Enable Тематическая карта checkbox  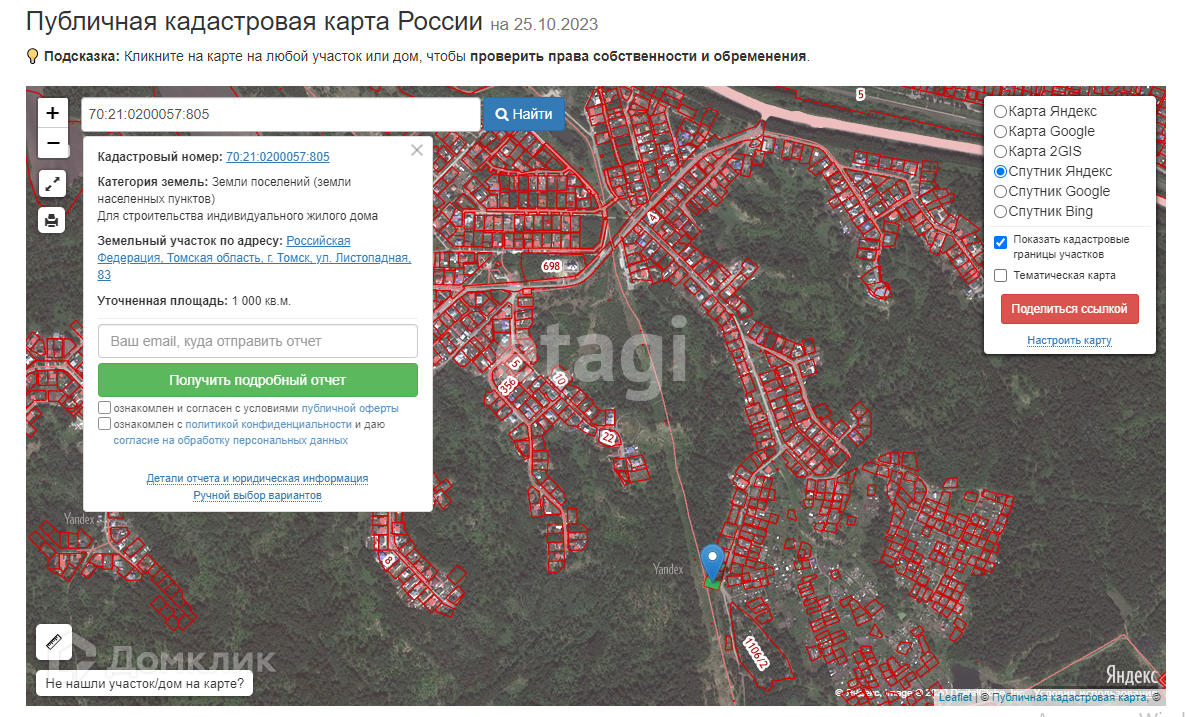[x=1000, y=275]
